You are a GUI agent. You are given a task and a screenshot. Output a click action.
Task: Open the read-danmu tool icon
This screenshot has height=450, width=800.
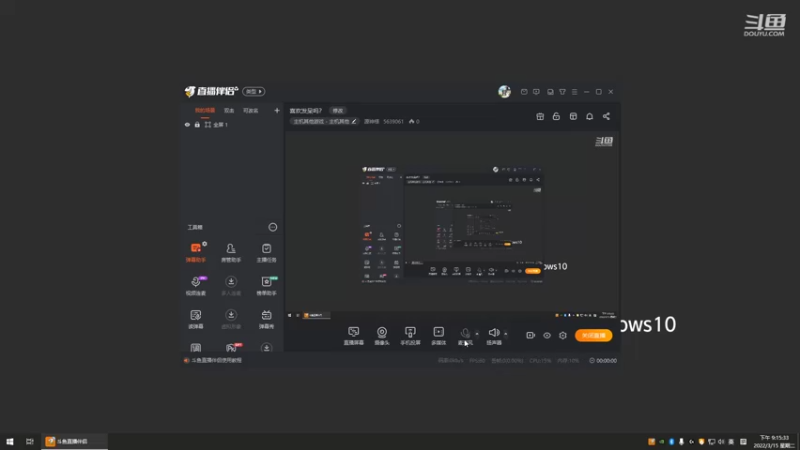click(196, 318)
